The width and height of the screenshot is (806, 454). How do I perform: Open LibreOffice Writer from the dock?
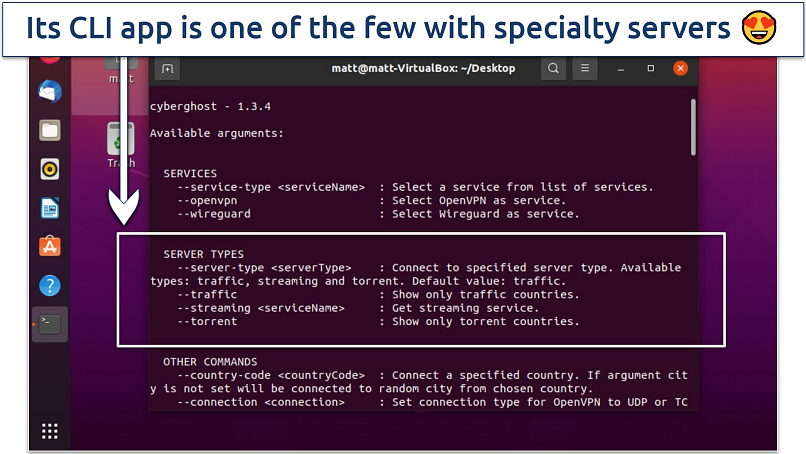coord(50,208)
